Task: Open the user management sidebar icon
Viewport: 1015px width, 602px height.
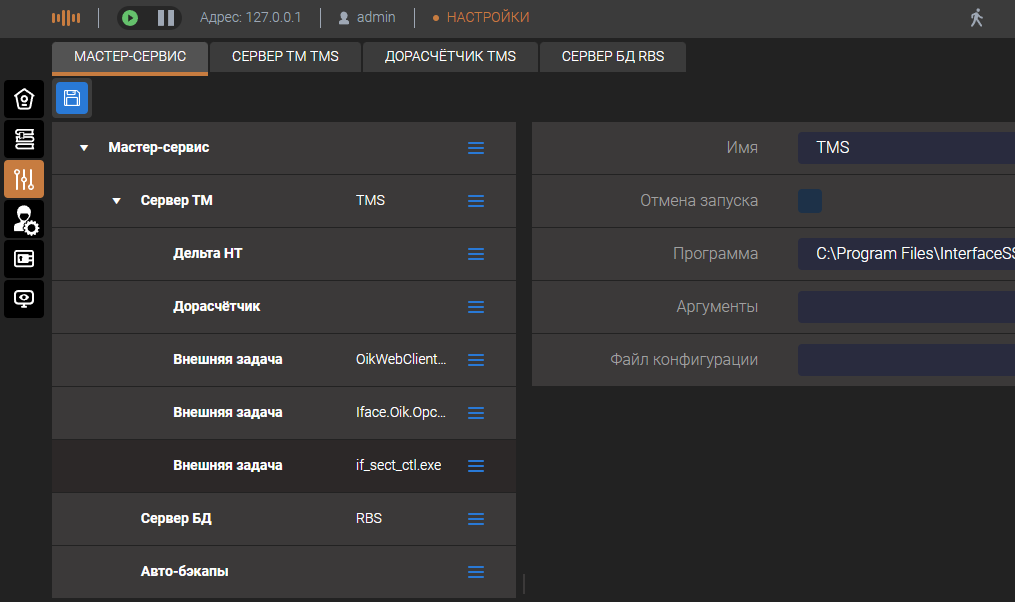Action: pos(24,219)
